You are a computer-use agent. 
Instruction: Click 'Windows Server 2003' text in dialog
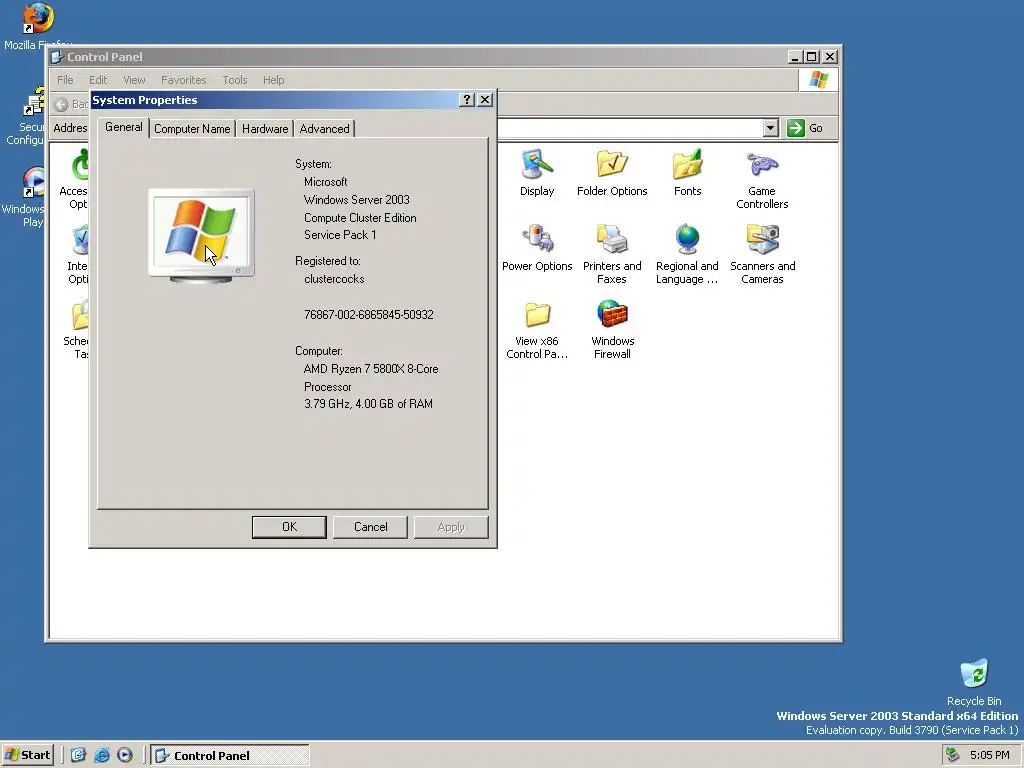(x=357, y=200)
